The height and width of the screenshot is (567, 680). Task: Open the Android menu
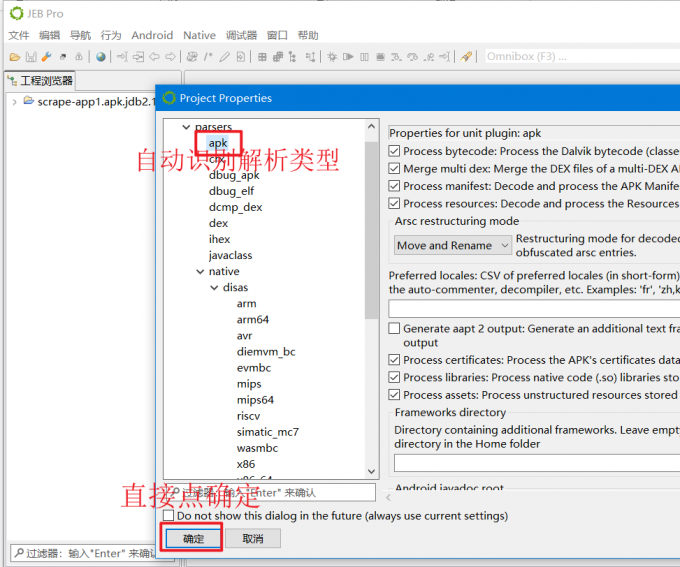point(151,35)
